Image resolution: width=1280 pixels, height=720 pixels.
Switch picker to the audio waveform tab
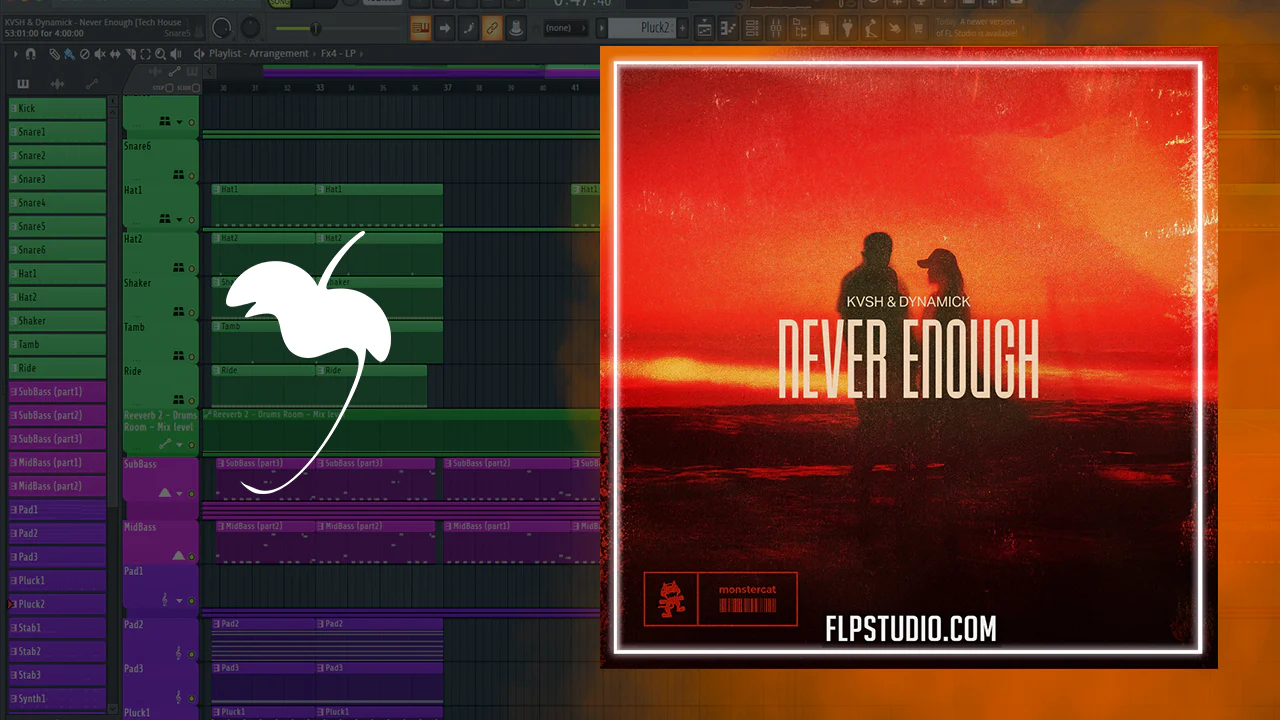tap(57, 83)
